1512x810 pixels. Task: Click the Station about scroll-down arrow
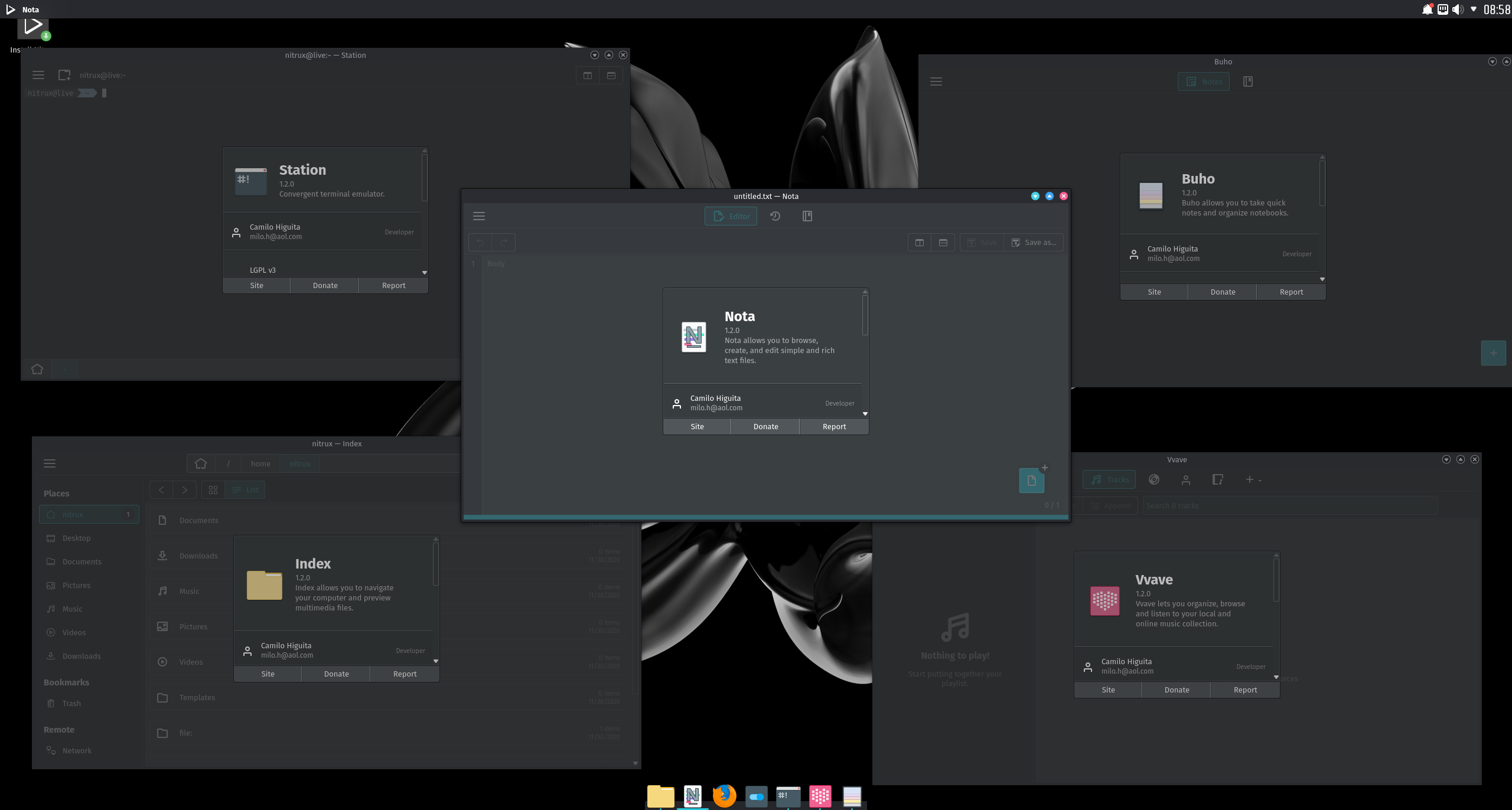(x=425, y=273)
